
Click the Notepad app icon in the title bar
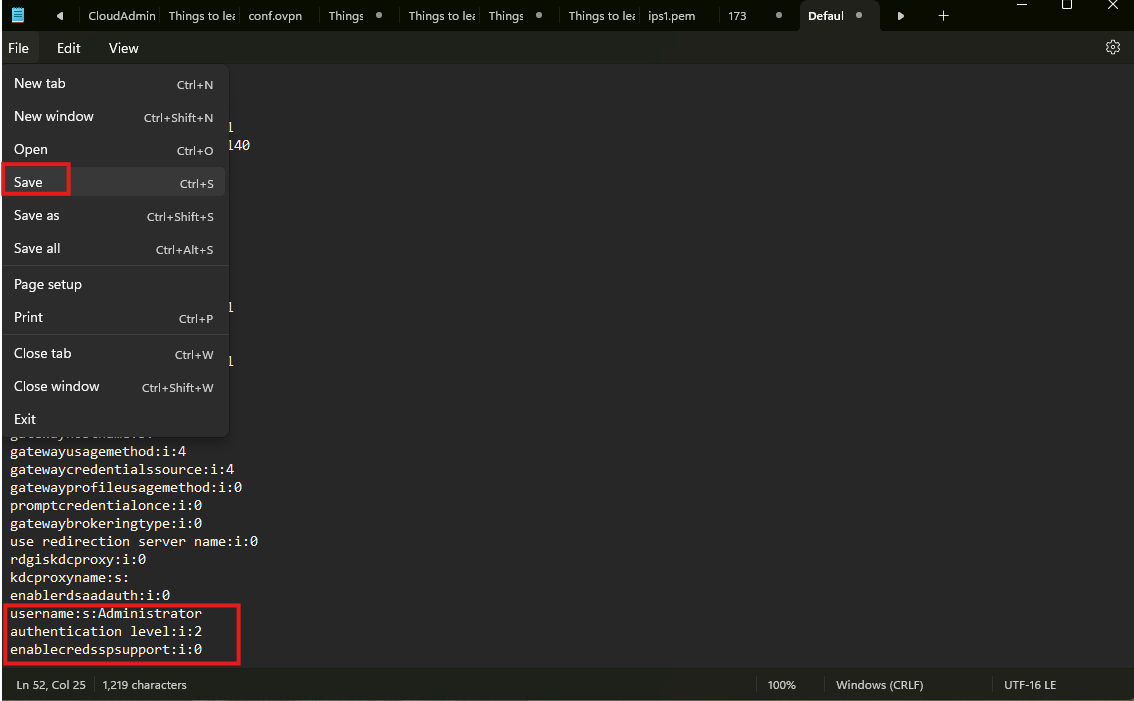17,16
